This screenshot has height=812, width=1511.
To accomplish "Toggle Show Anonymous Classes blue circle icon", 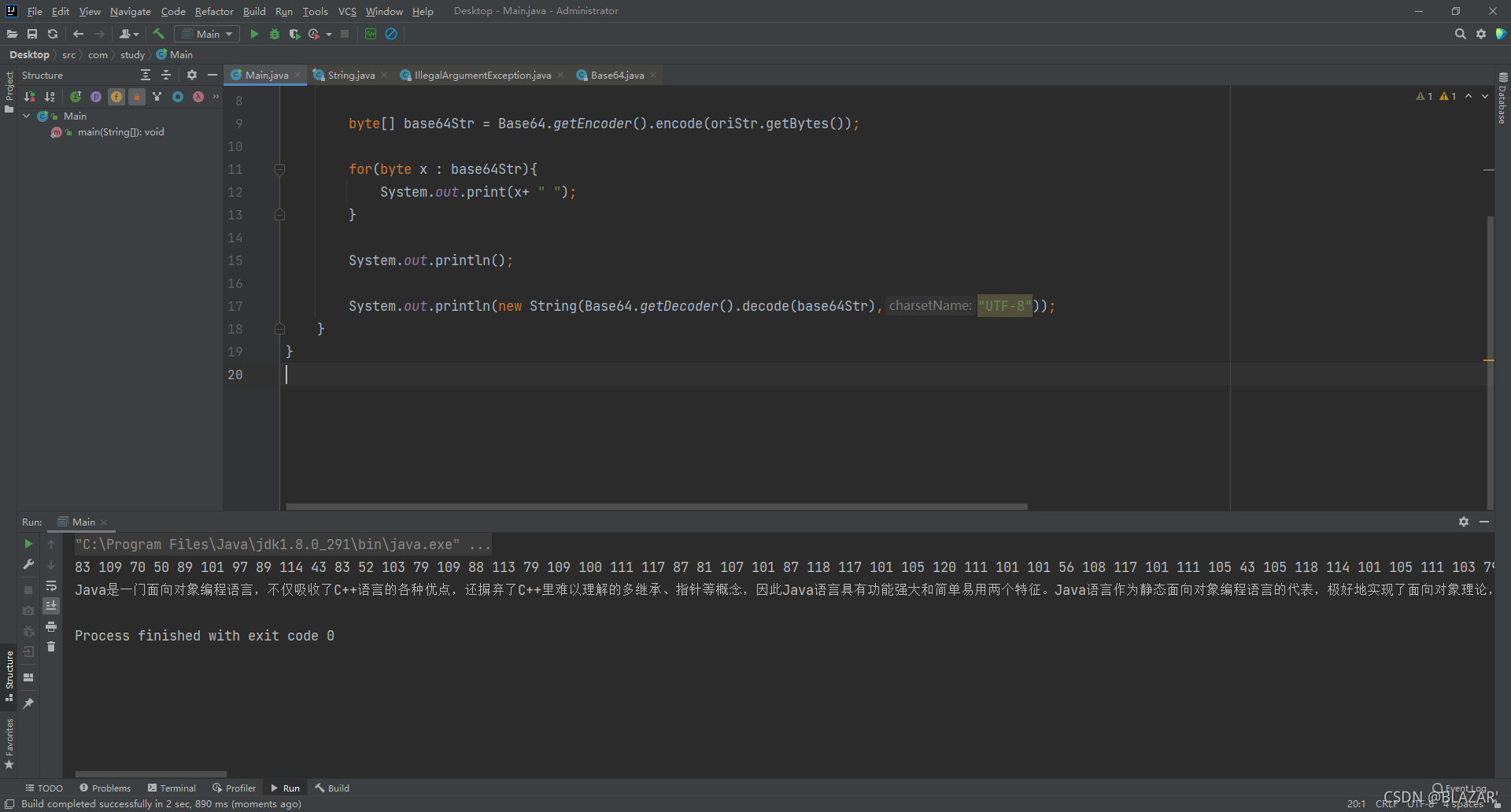I will pos(178,97).
